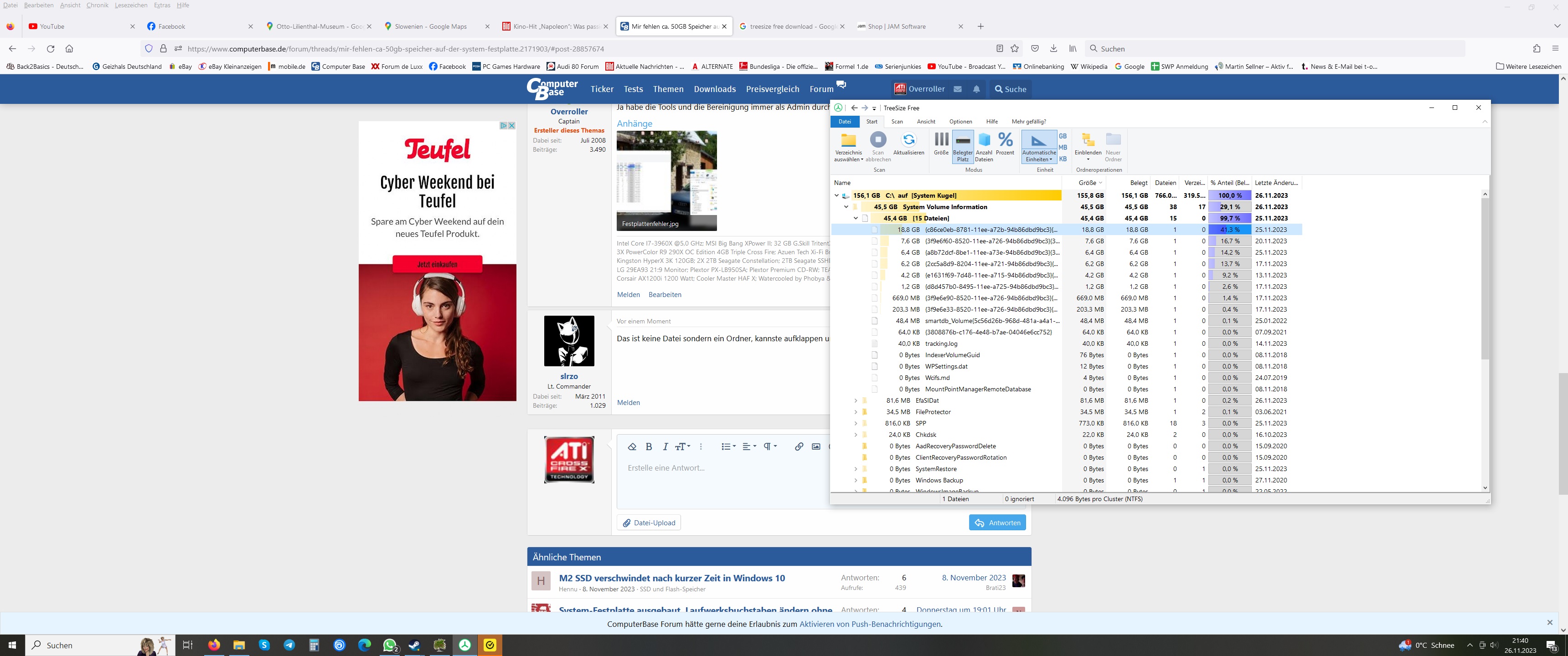Insert image in forum reply editor
Viewport: 1568px width, 656px height.
coord(815,446)
